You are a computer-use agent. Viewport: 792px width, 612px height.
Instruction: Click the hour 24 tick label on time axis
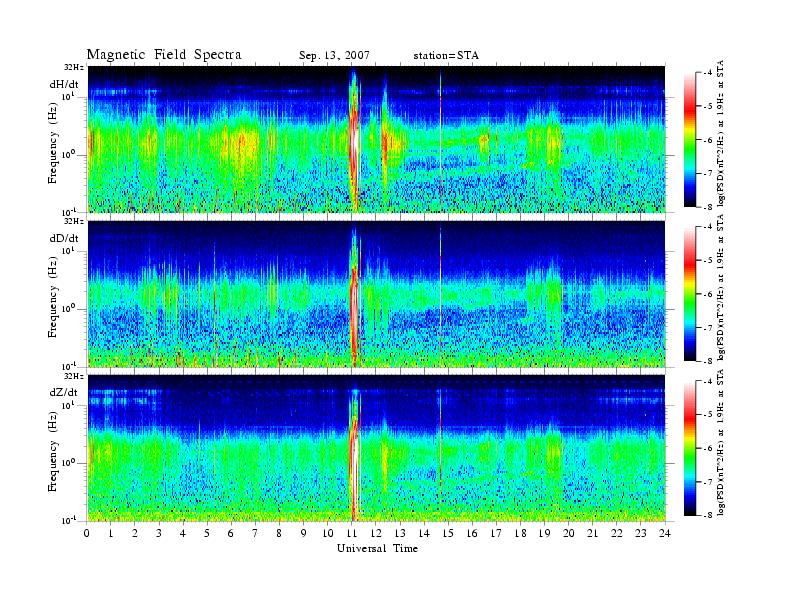665,533
